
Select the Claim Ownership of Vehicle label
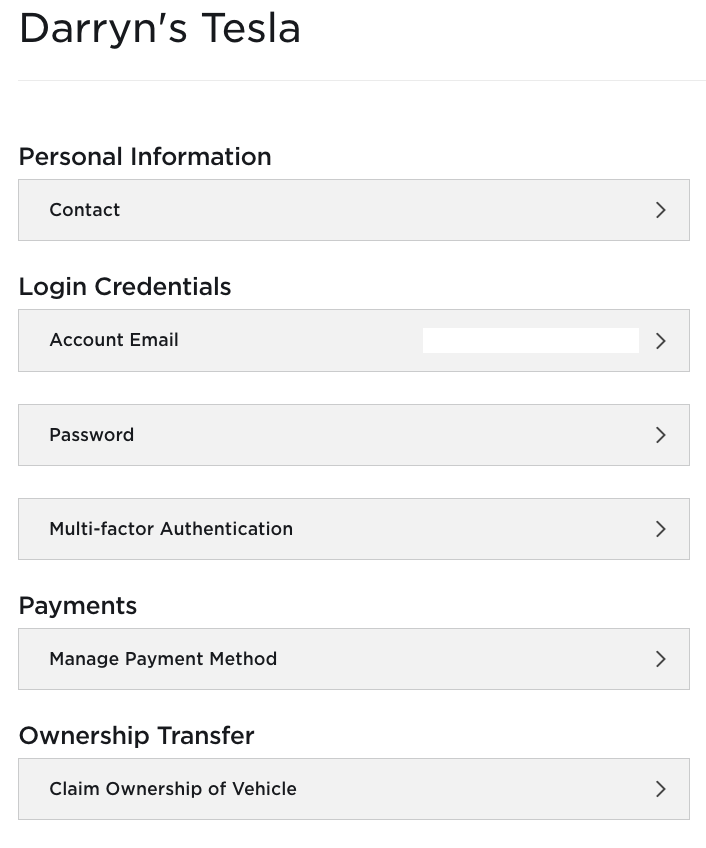point(173,789)
